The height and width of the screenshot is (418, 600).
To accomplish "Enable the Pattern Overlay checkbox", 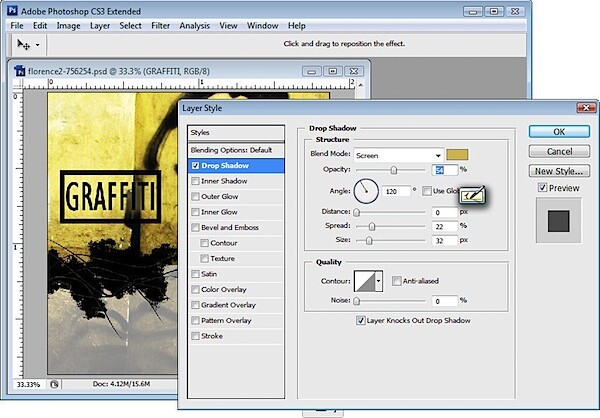I will click(196, 320).
